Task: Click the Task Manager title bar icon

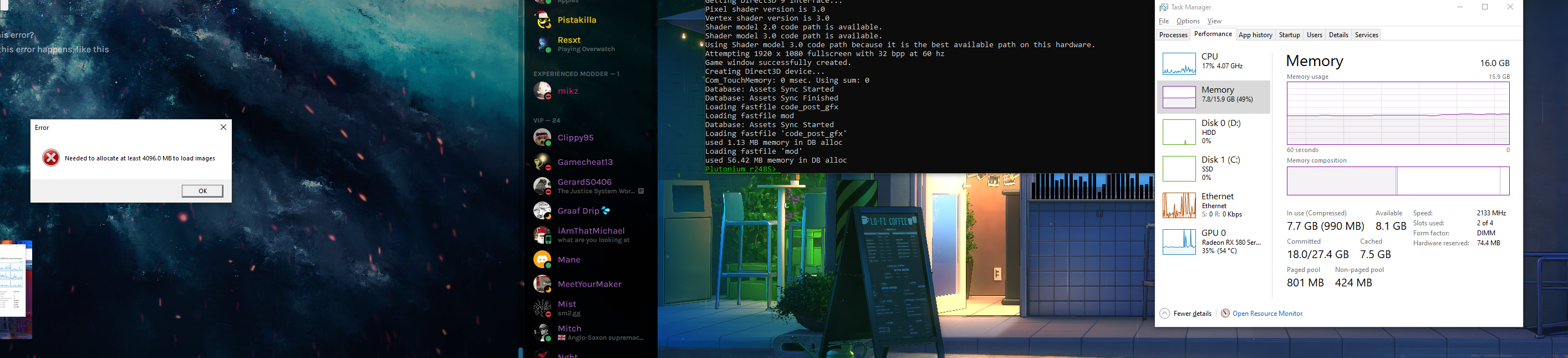Action: point(1164,7)
